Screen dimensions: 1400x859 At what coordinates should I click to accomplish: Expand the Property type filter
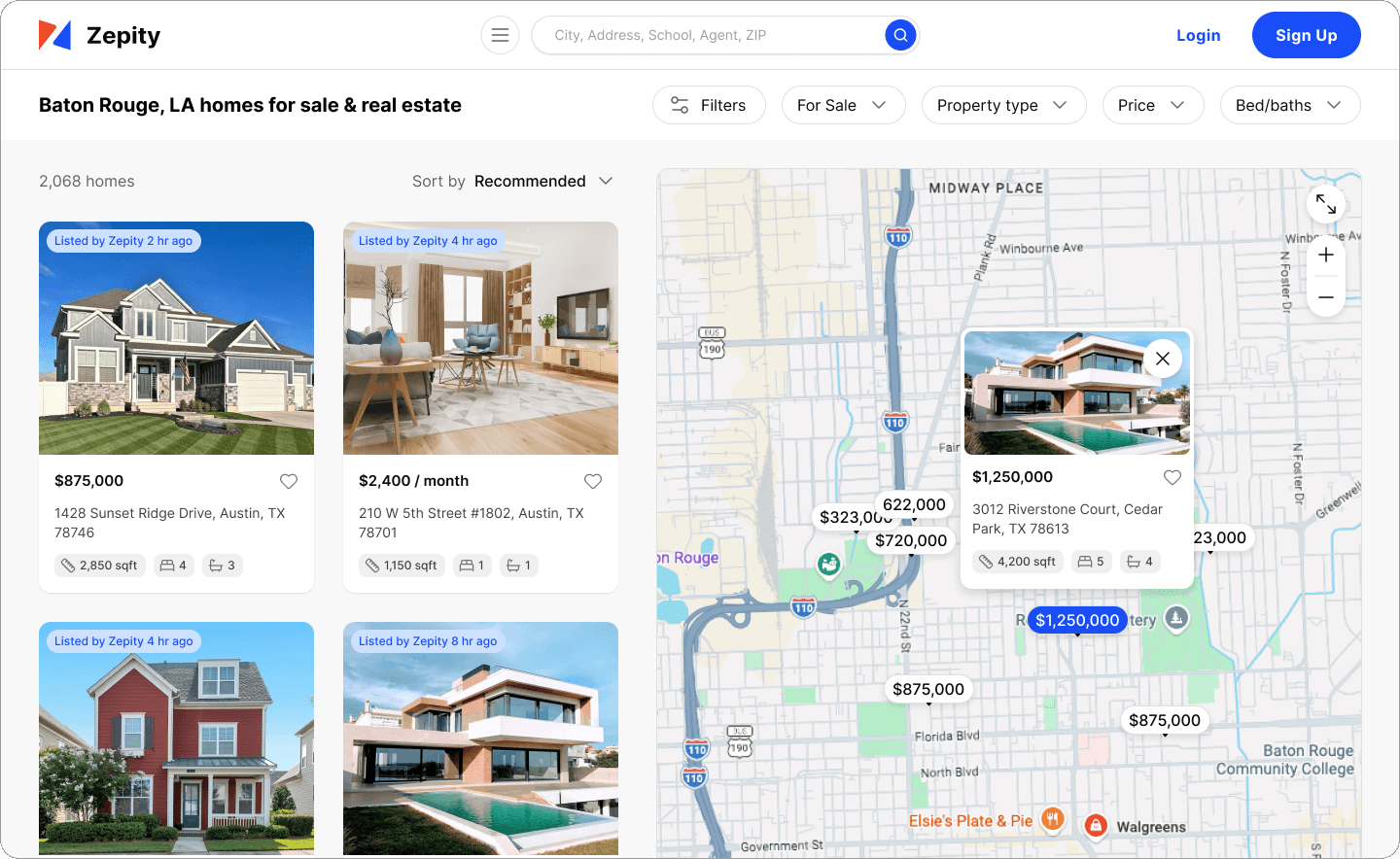point(1003,105)
